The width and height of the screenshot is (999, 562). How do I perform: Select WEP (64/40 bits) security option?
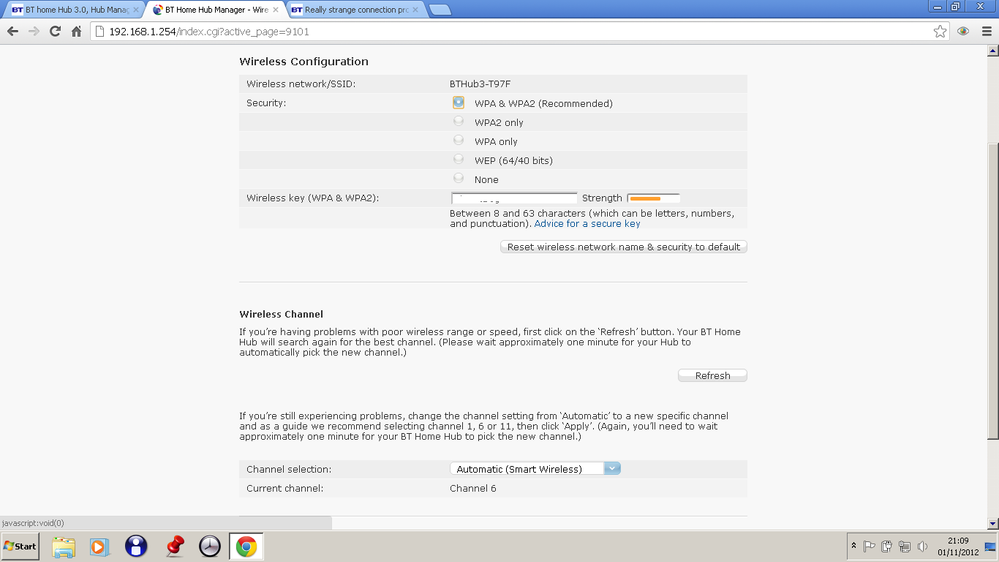point(458,159)
